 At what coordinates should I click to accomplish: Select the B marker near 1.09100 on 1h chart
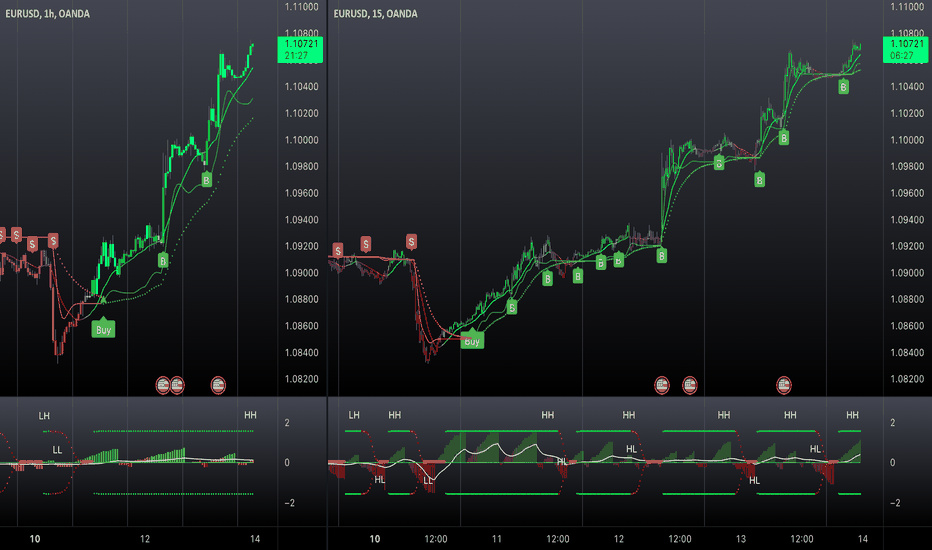163,260
